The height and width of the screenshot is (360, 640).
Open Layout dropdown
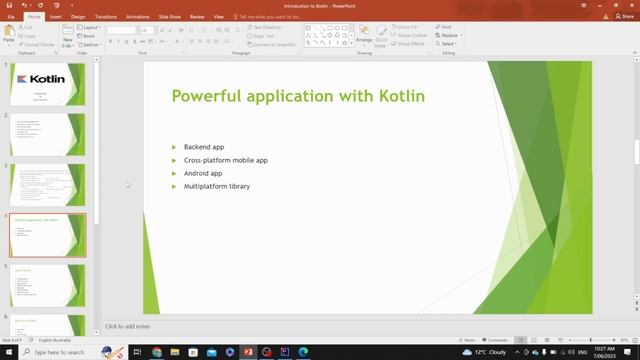pyautogui.click(x=89, y=27)
